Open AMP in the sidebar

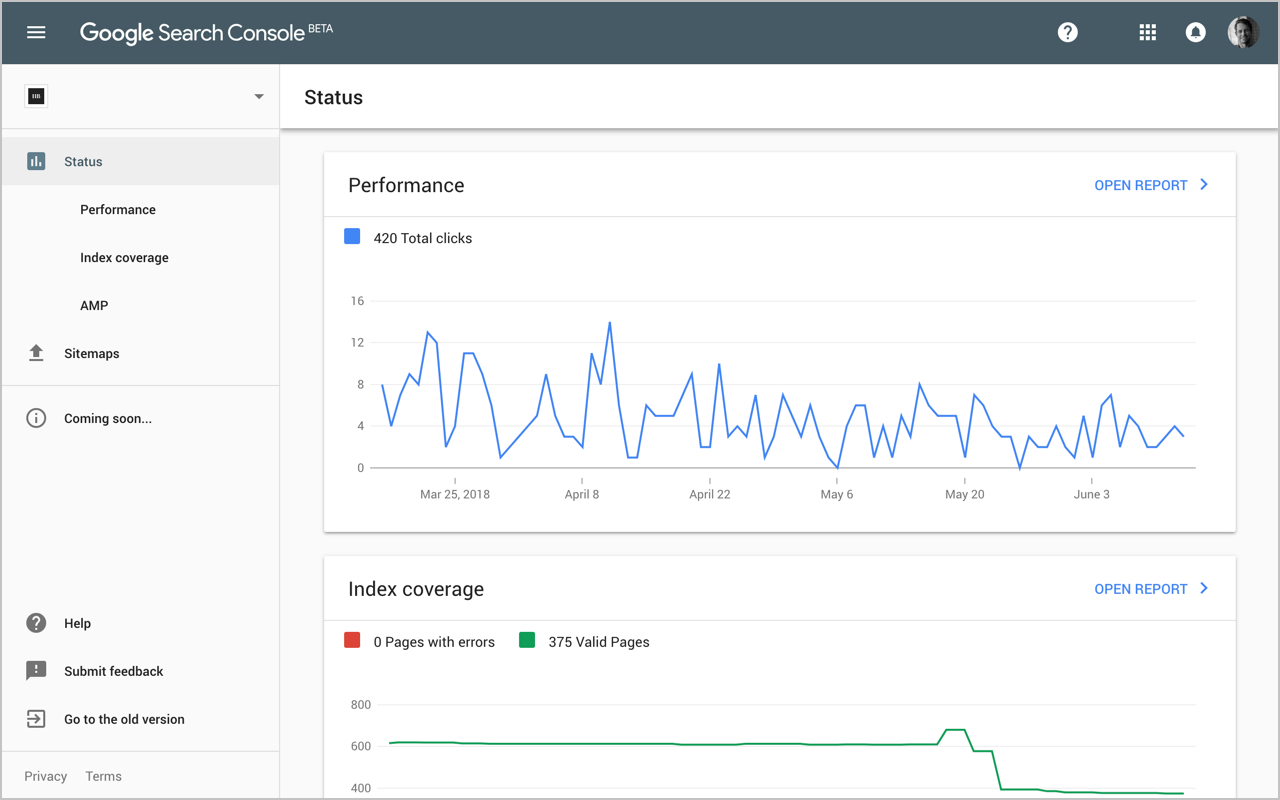coord(94,306)
